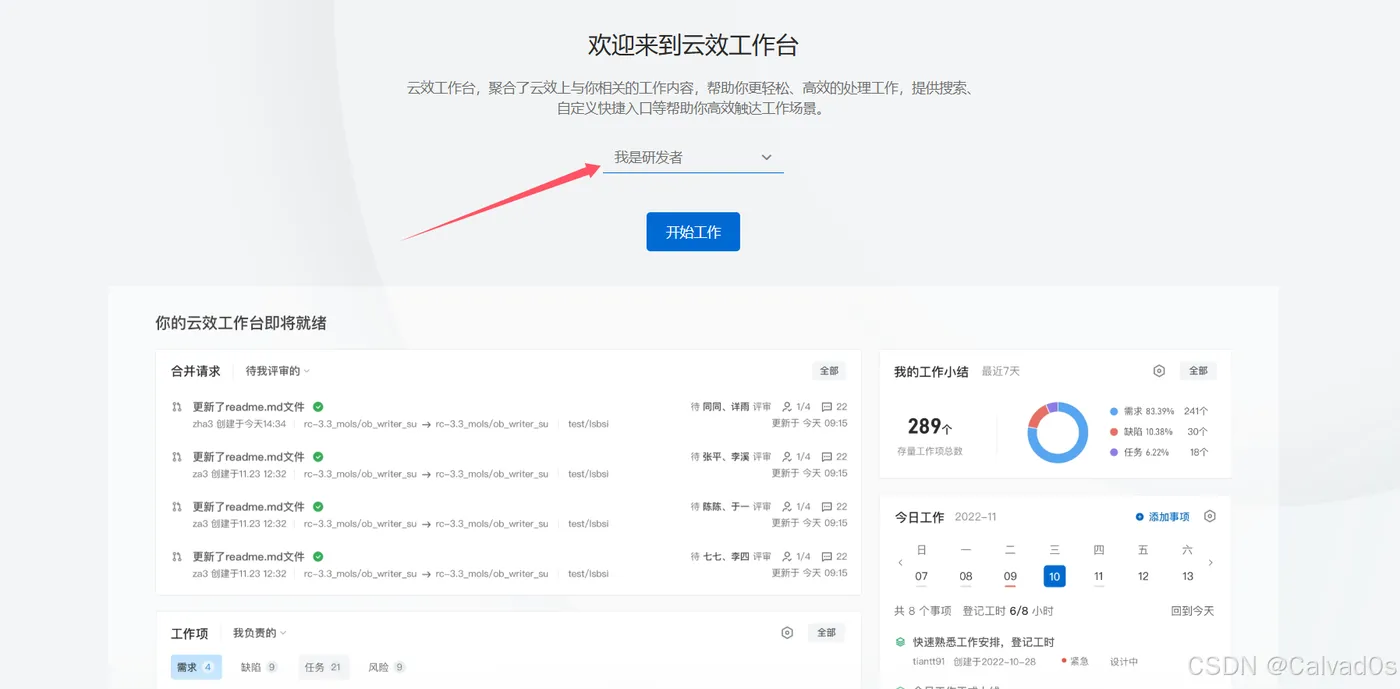Click comment icon in 七七、李四 row

point(827,557)
